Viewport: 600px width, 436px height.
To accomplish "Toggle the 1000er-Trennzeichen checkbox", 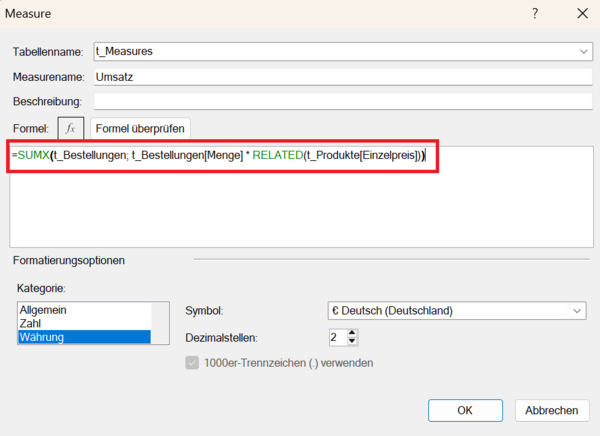I will [194, 362].
